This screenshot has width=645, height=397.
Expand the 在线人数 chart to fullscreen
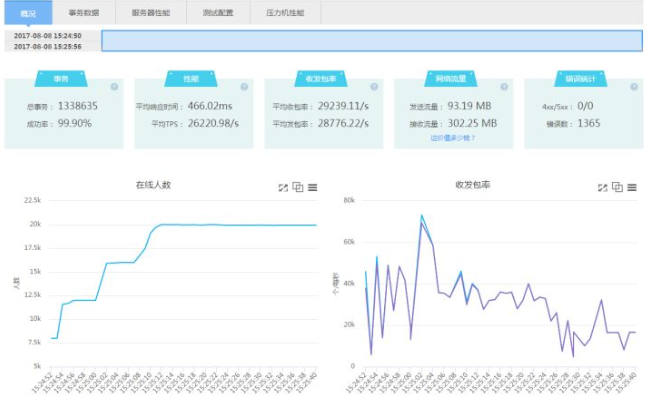pyautogui.click(x=283, y=188)
